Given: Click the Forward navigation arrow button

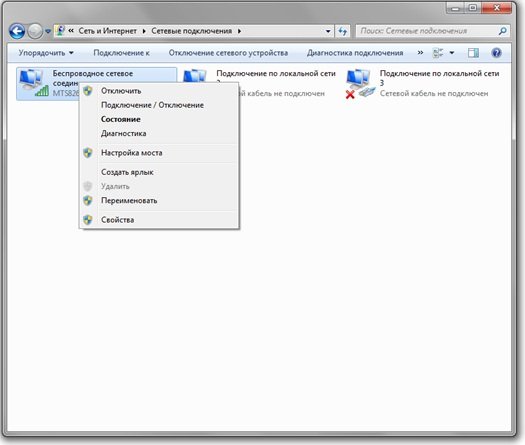Looking at the screenshot, I should 35,31.
